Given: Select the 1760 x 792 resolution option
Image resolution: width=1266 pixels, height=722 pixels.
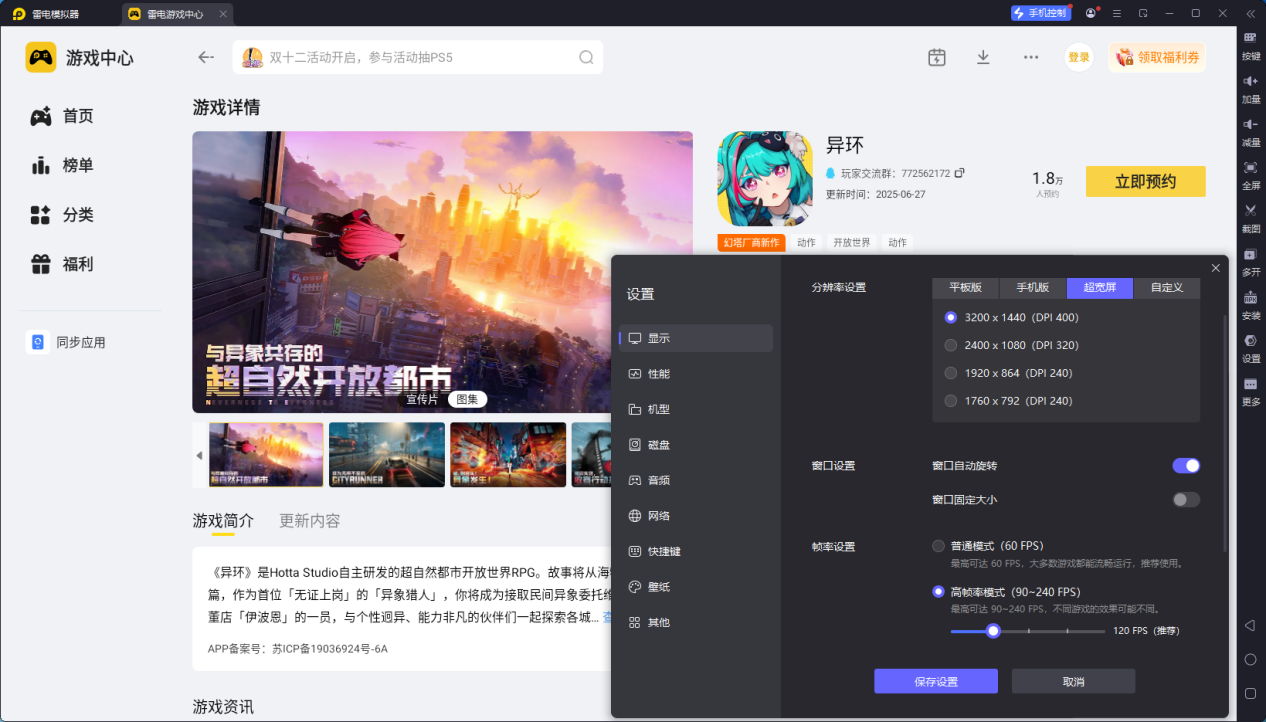Looking at the screenshot, I should coord(1008,401).
